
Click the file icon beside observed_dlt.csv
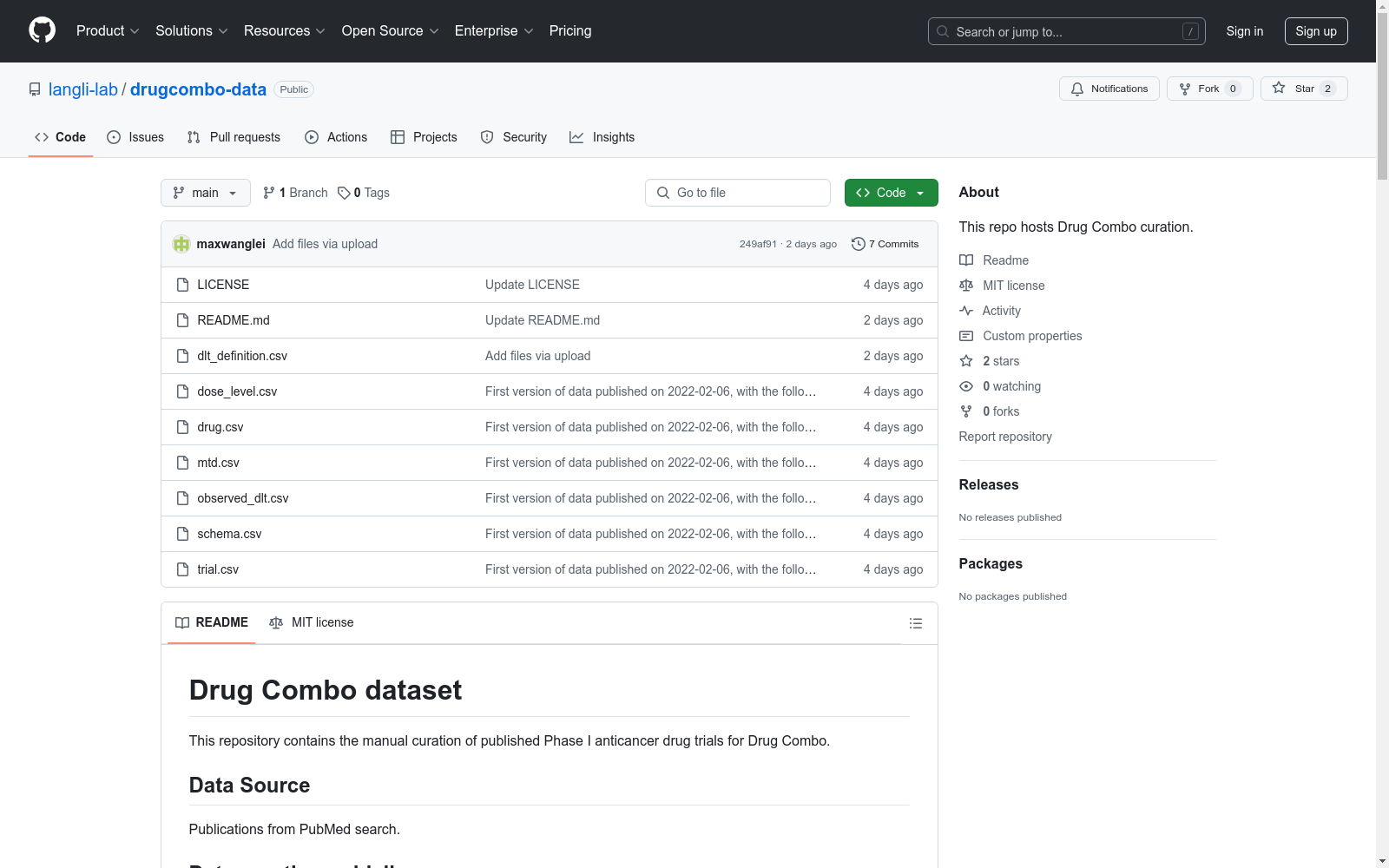(182, 498)
